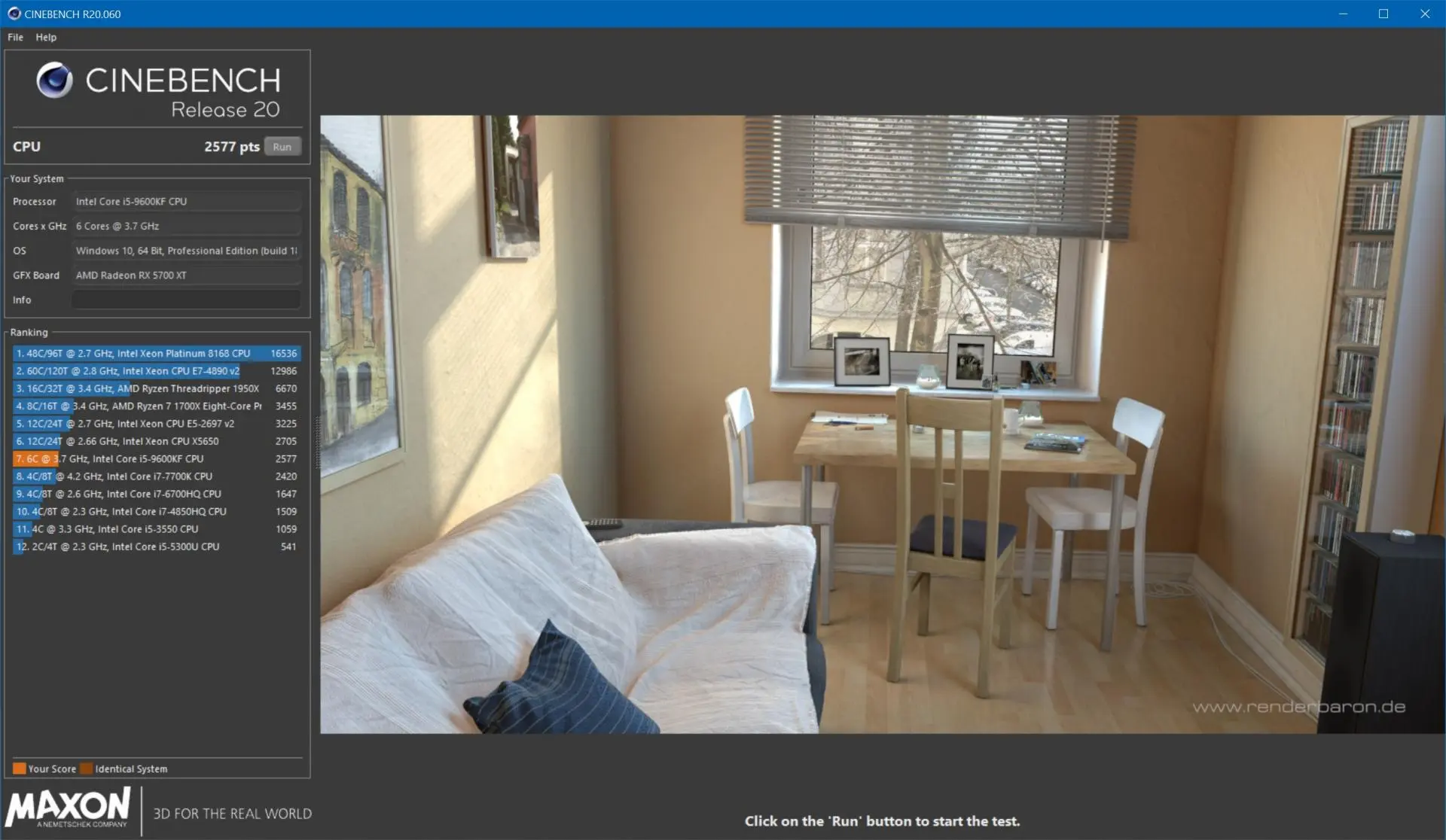This screenshot has height=840, width=1446.
Task: Click the Cores x GHz field value
Action: [186, 226]
